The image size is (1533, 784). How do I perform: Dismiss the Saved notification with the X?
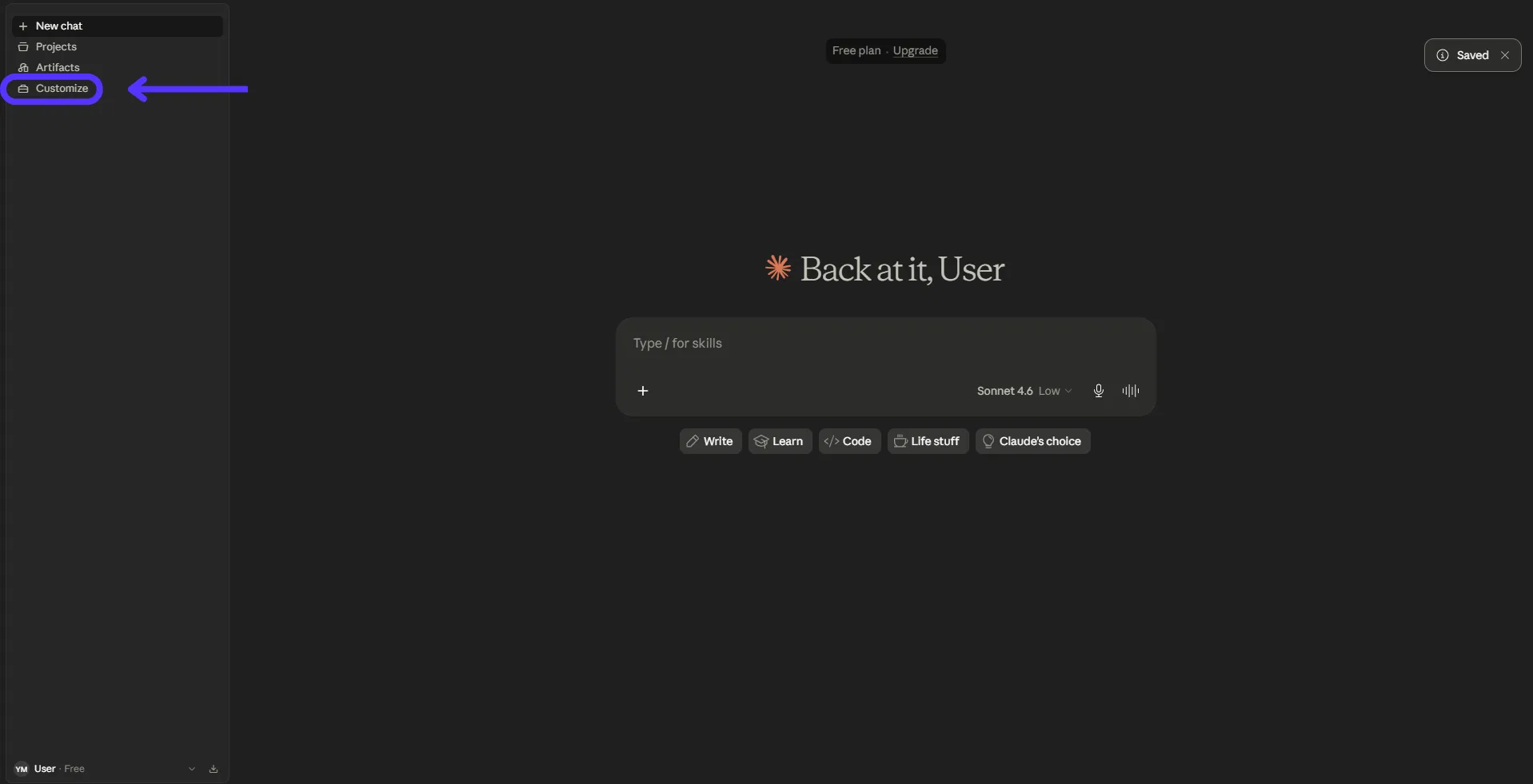click(x=1505, y=56)
